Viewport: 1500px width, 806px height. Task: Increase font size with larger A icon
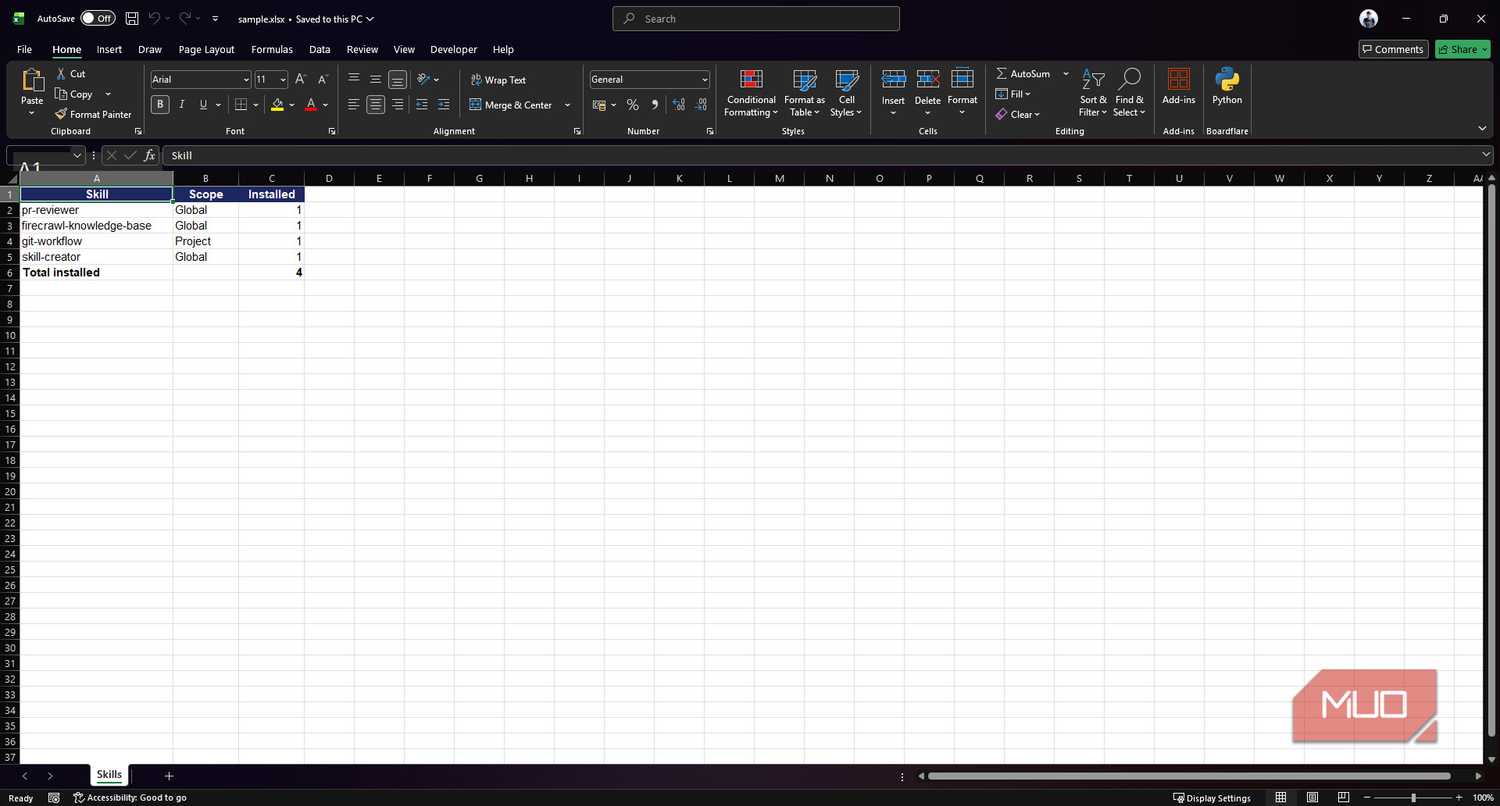[x=301, y=79]
